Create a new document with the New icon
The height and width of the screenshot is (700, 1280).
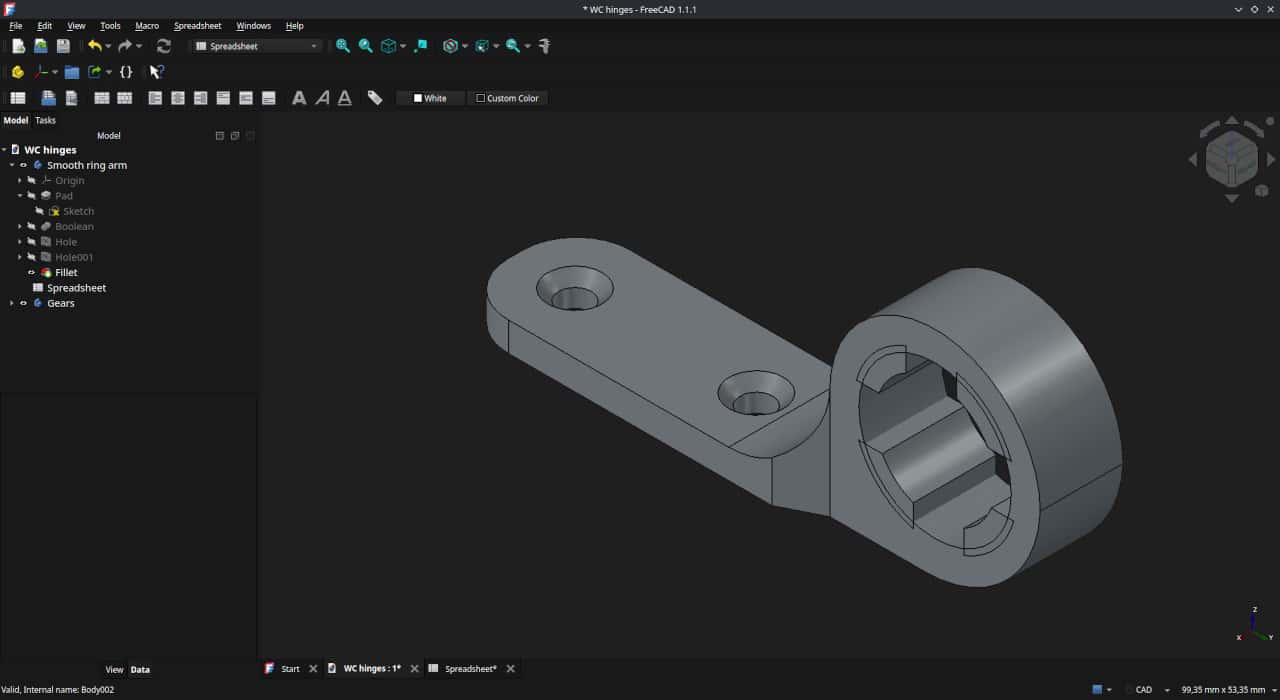(x=18, y=46)
